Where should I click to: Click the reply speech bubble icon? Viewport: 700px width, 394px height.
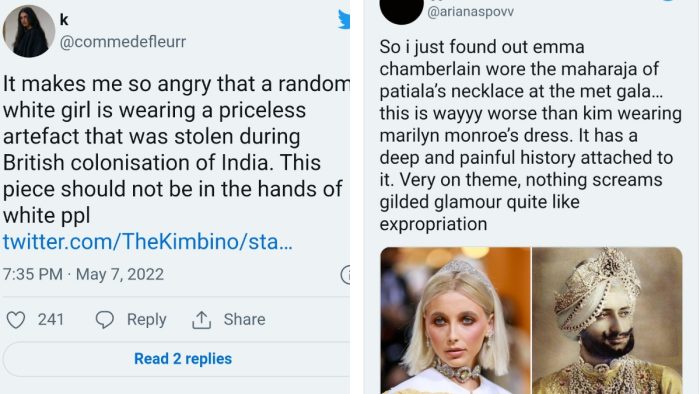point(105,320)
